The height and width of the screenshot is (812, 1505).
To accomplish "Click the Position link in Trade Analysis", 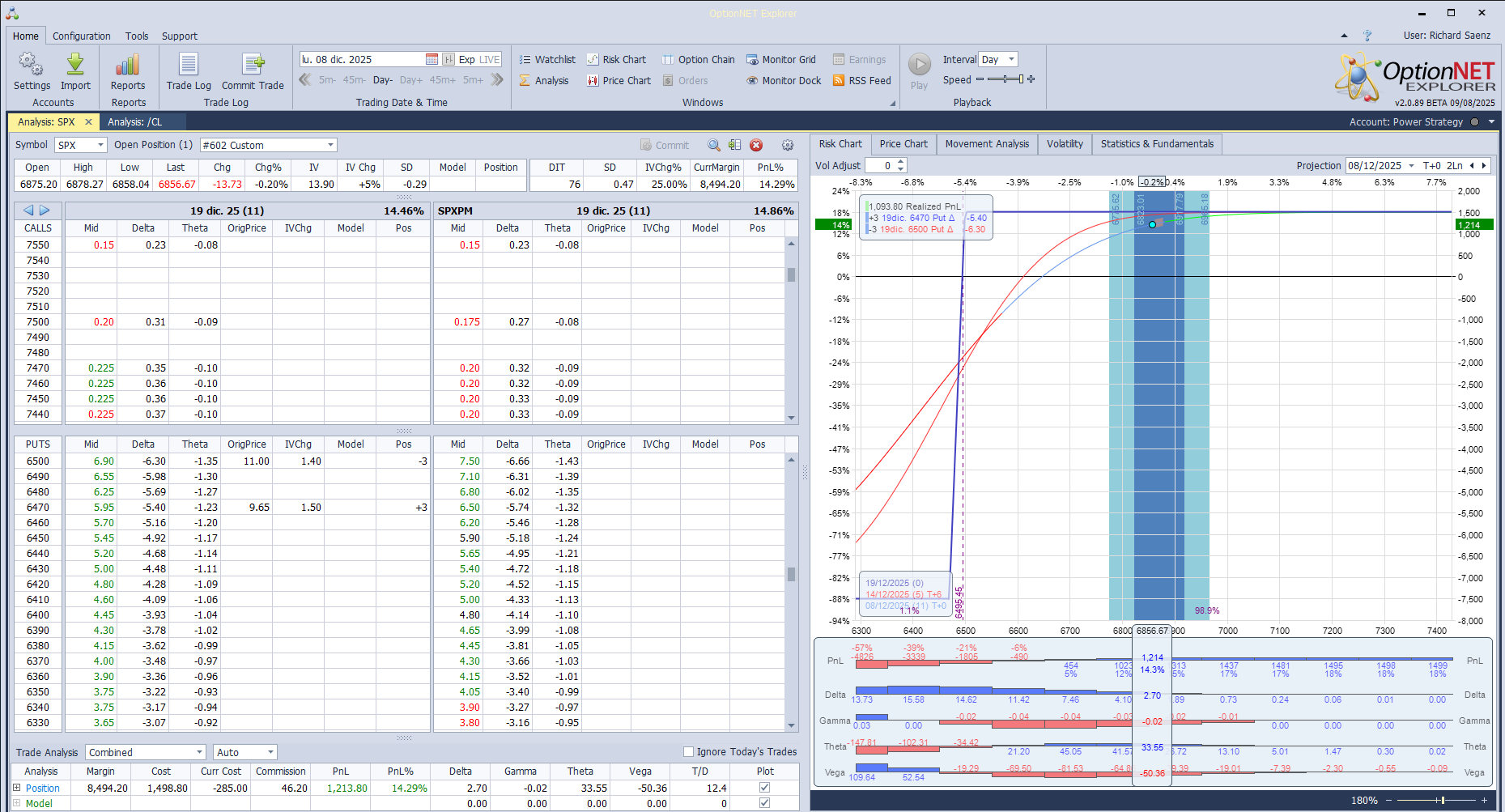I will (x=43, y=788).
